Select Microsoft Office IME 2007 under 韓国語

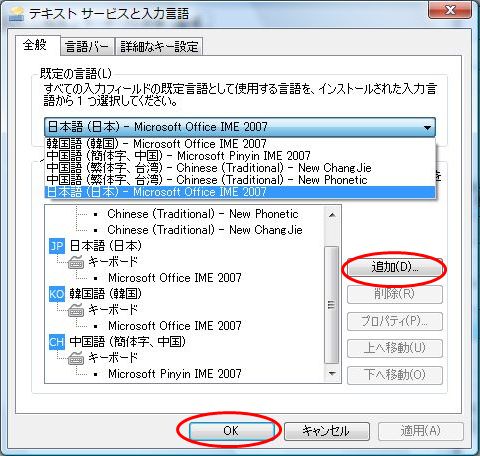click(175, 326)
